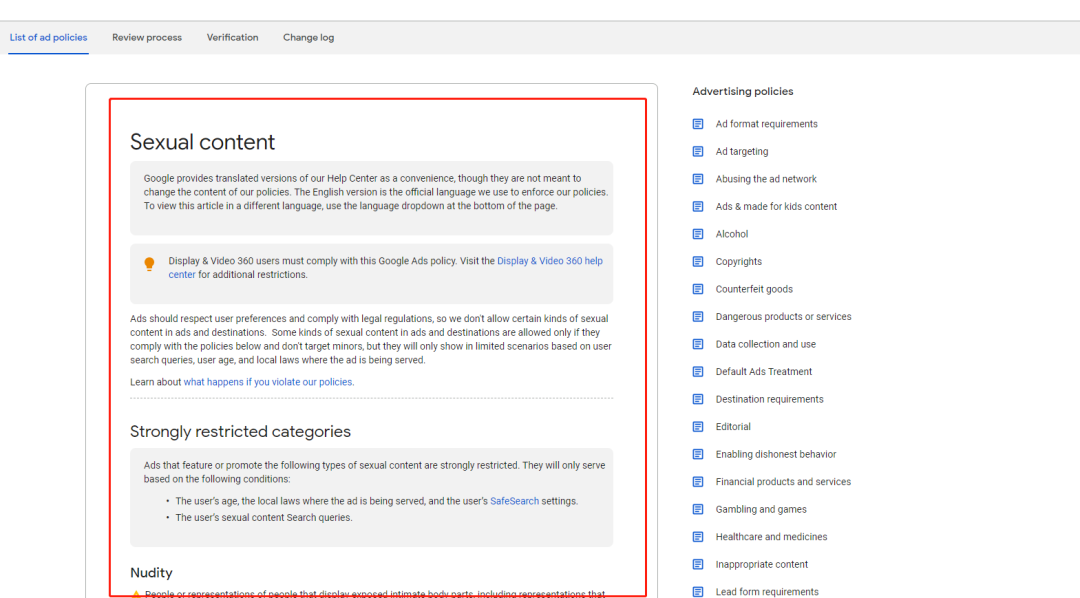Open the List of ad policies tab

(48, 37)
